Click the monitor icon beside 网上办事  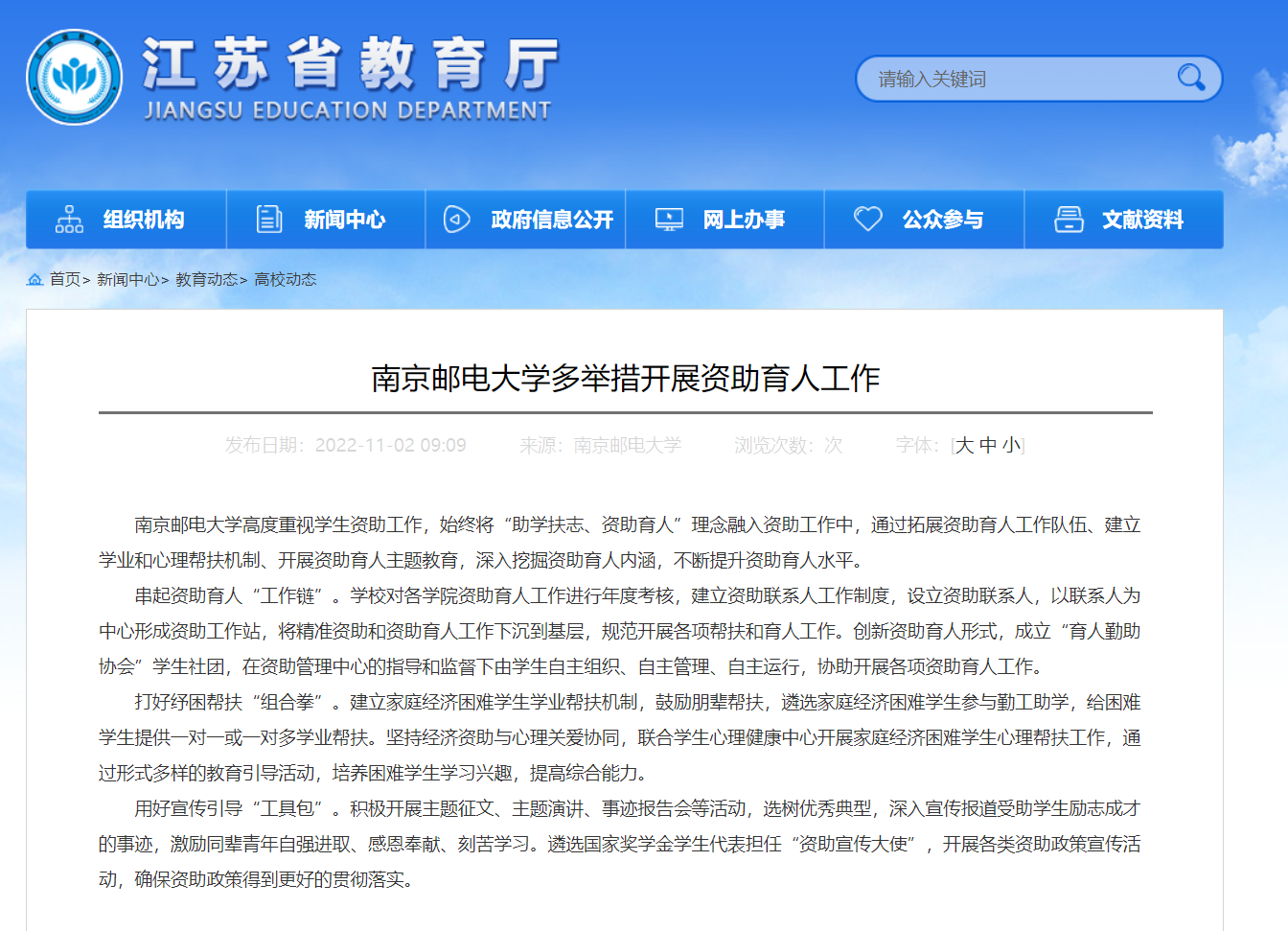(669, 220)
